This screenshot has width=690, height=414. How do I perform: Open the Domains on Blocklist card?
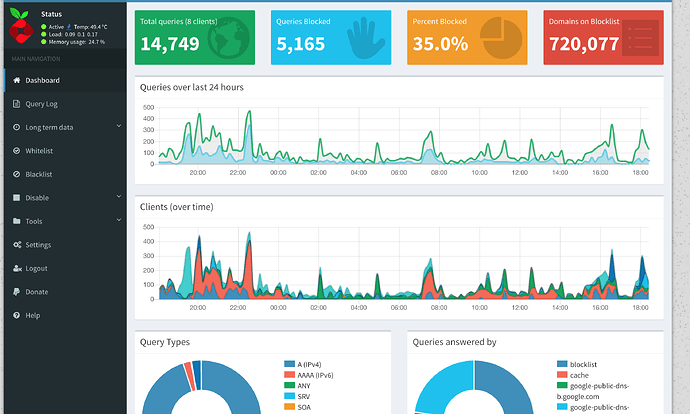(603, 37)
